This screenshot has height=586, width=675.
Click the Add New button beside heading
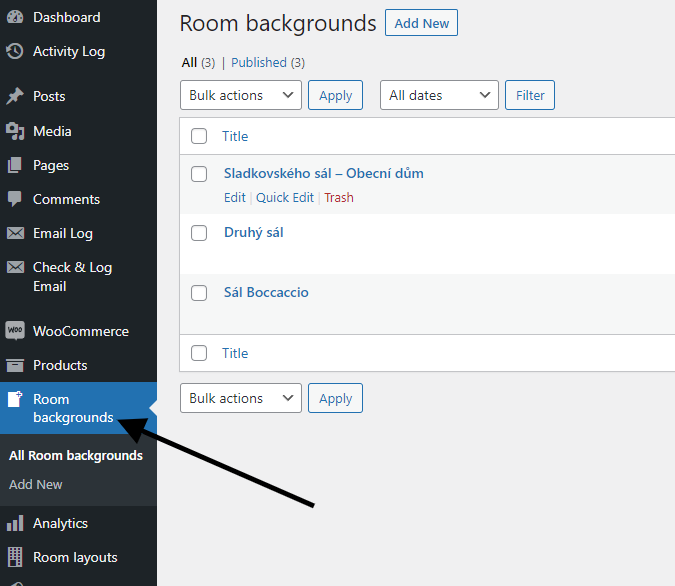421,23
